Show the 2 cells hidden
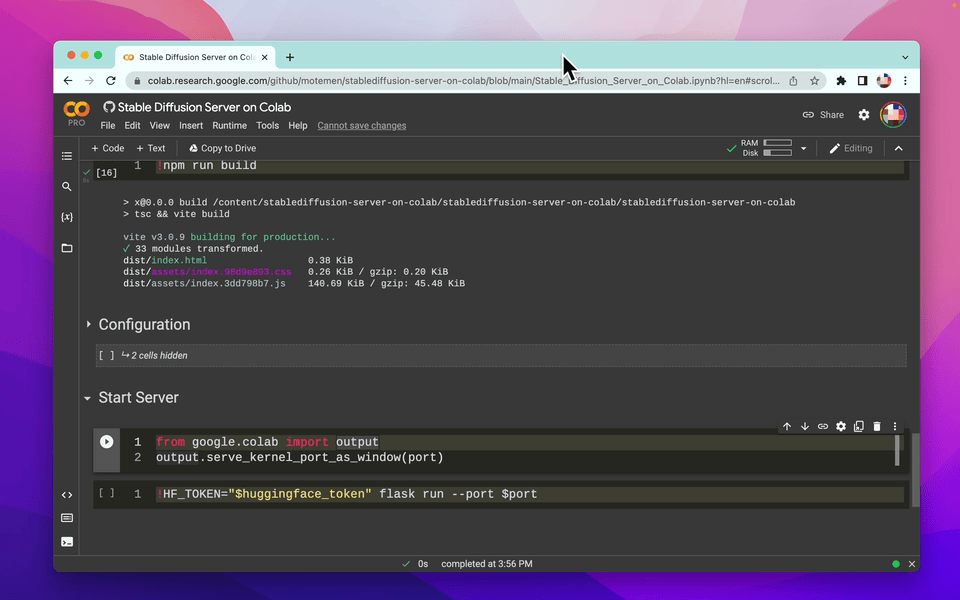The width and height of the screenshot is (960, 600). pyautogui.click(x=501, y=355)
